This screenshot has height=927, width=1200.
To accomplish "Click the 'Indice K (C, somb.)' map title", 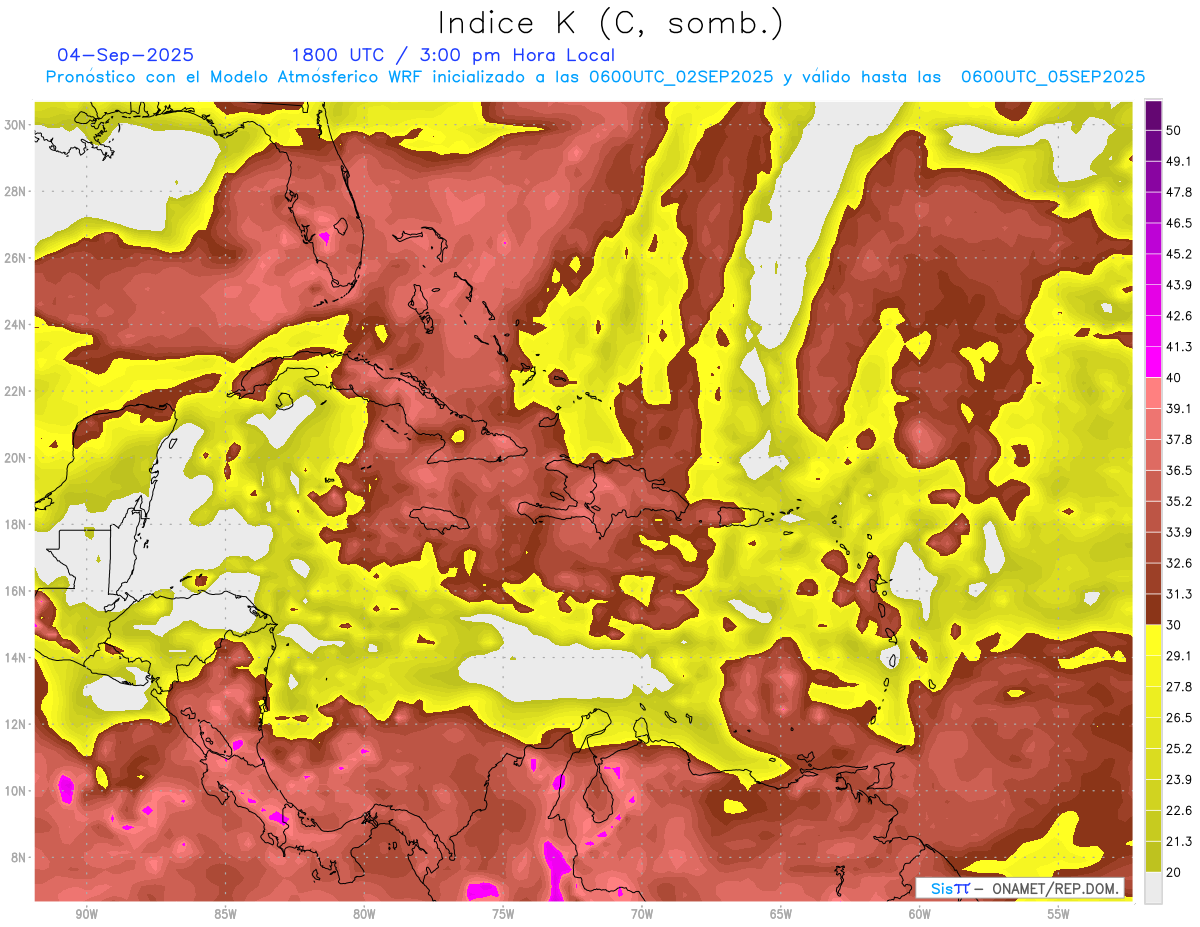I will [x=611, y=23].
